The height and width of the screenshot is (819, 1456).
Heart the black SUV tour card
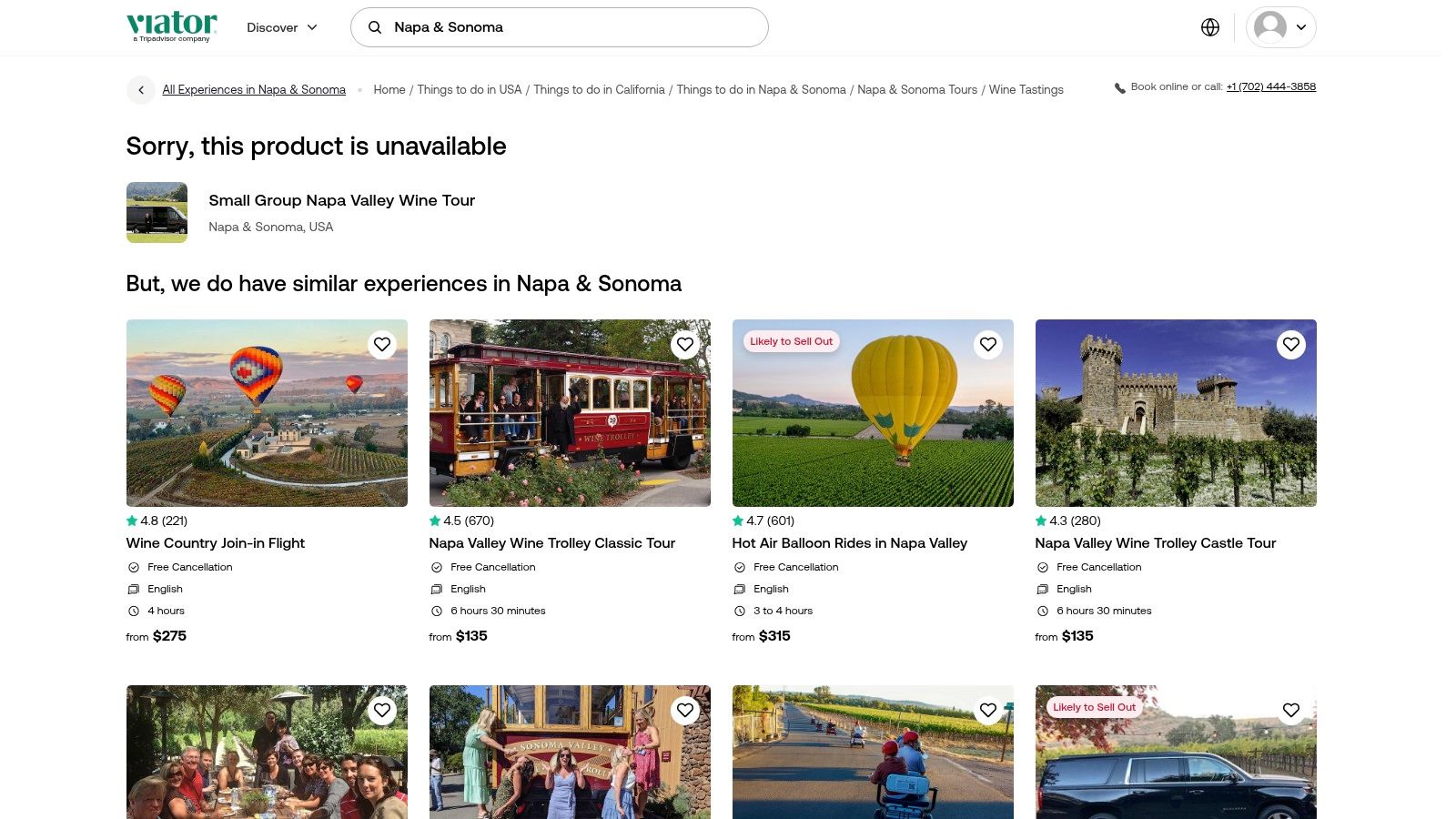pos(1291,711)
